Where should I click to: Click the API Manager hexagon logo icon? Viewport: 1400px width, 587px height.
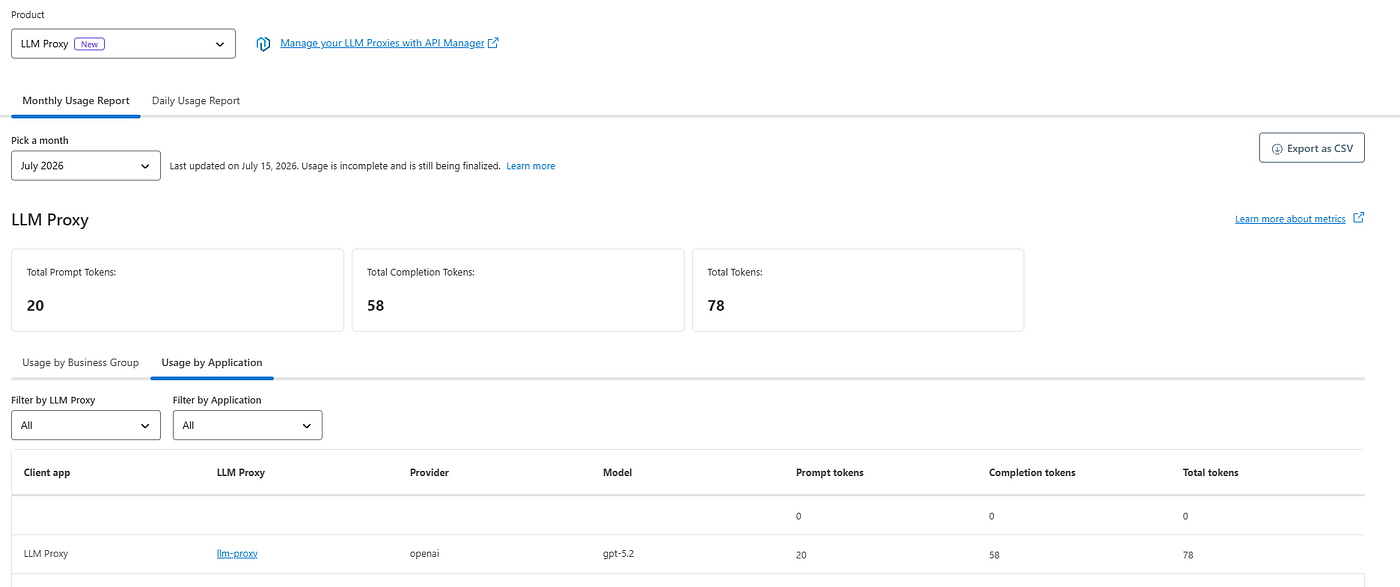click(263, 44)
